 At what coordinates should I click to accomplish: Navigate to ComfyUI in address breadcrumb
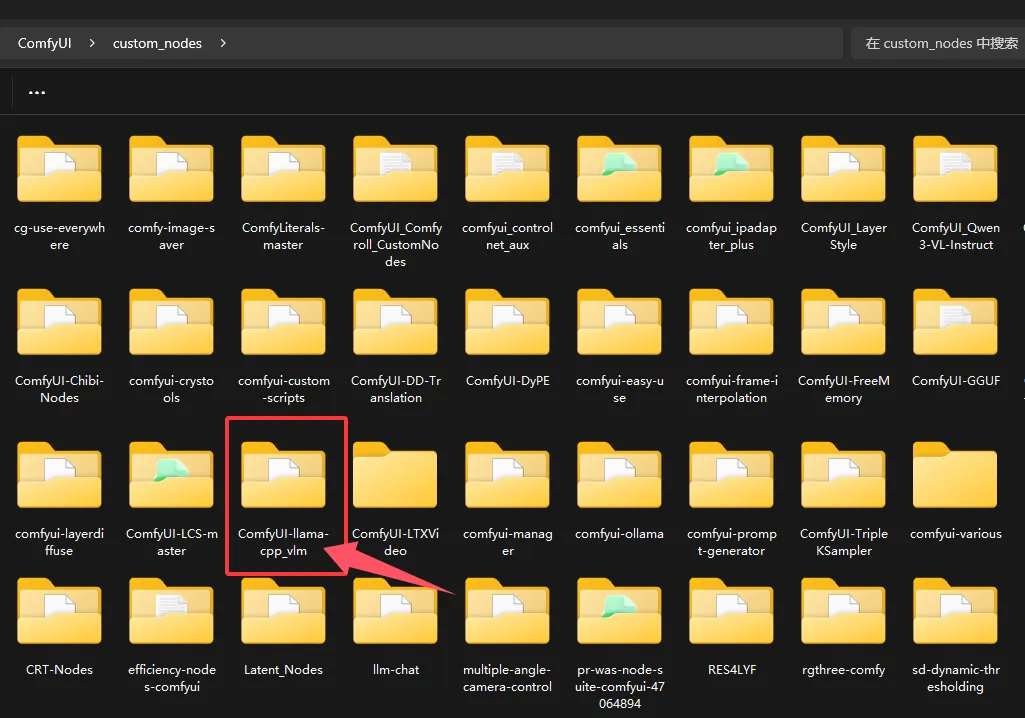(44, 43)
